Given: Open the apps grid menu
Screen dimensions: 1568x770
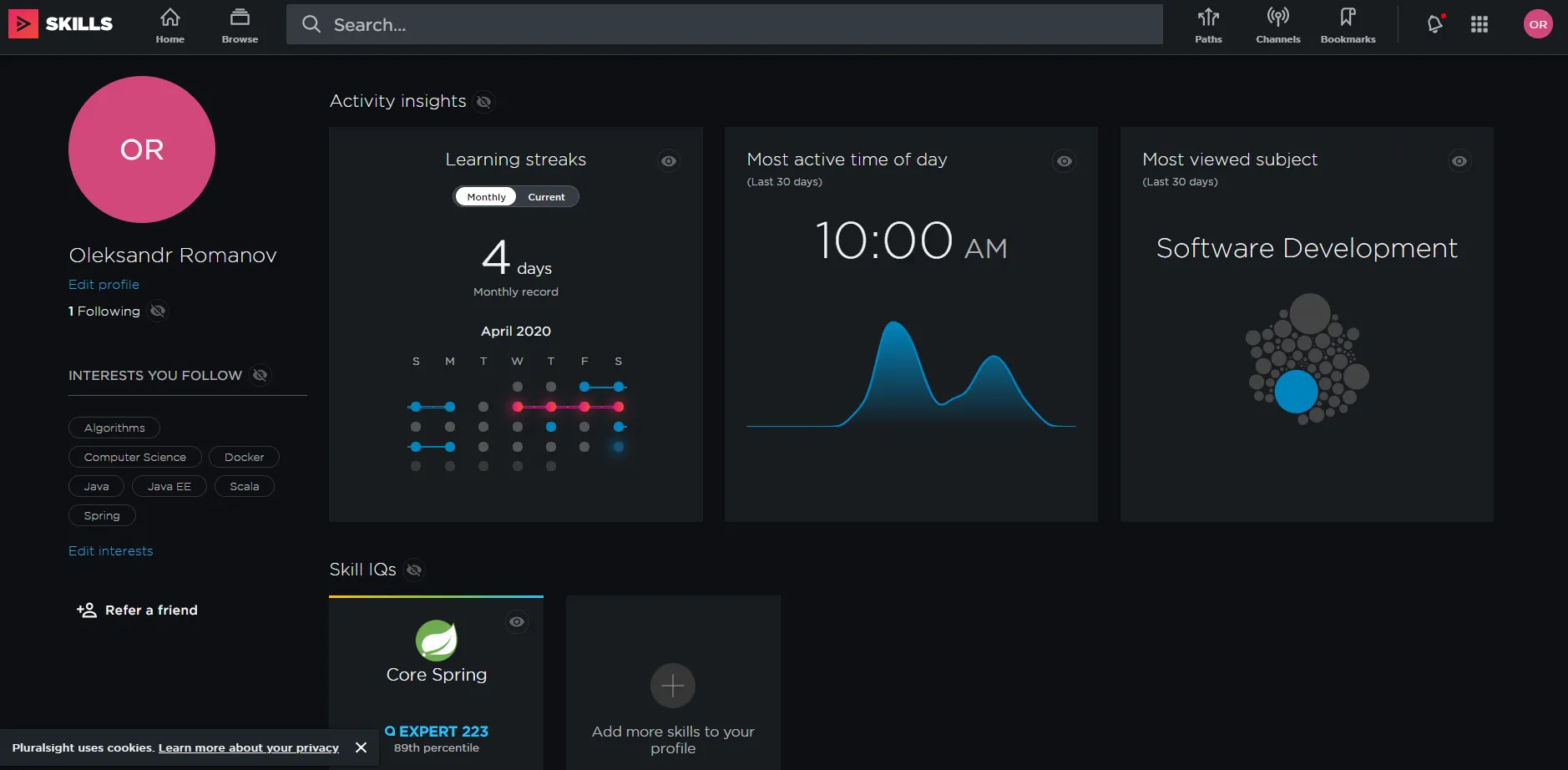Looking at the screenshot, I should coord(1479,24).
